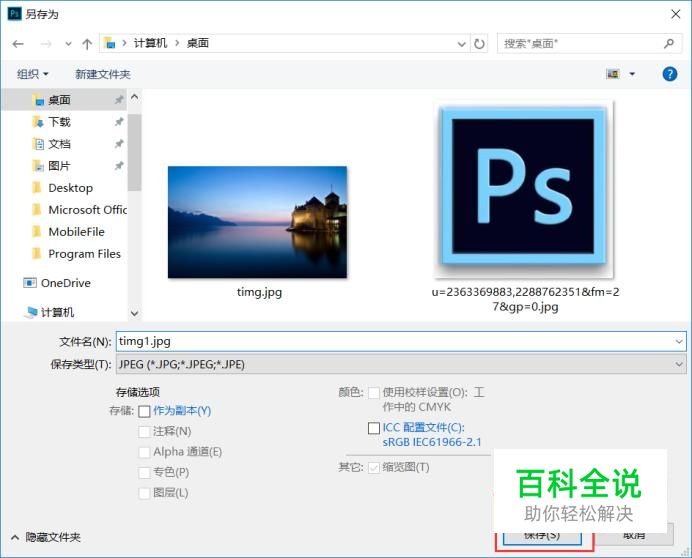The width and height of the screenshot is (692, 558).
Task: Collapse folders with 隐藏文件夹
Action: point(46,537)
